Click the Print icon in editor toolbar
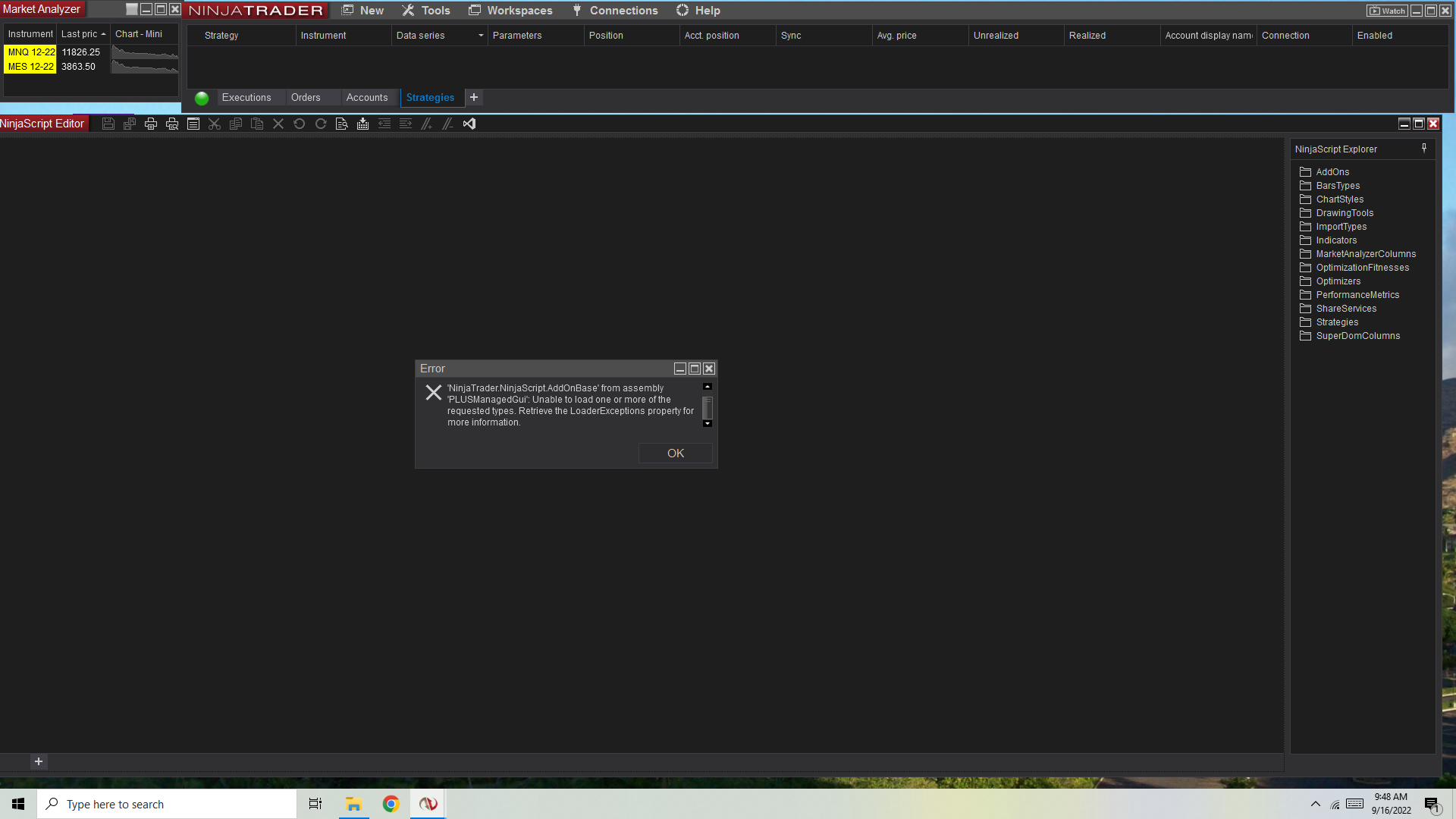The width and height of the screenshot is (1456, 819). click(151, 124)
